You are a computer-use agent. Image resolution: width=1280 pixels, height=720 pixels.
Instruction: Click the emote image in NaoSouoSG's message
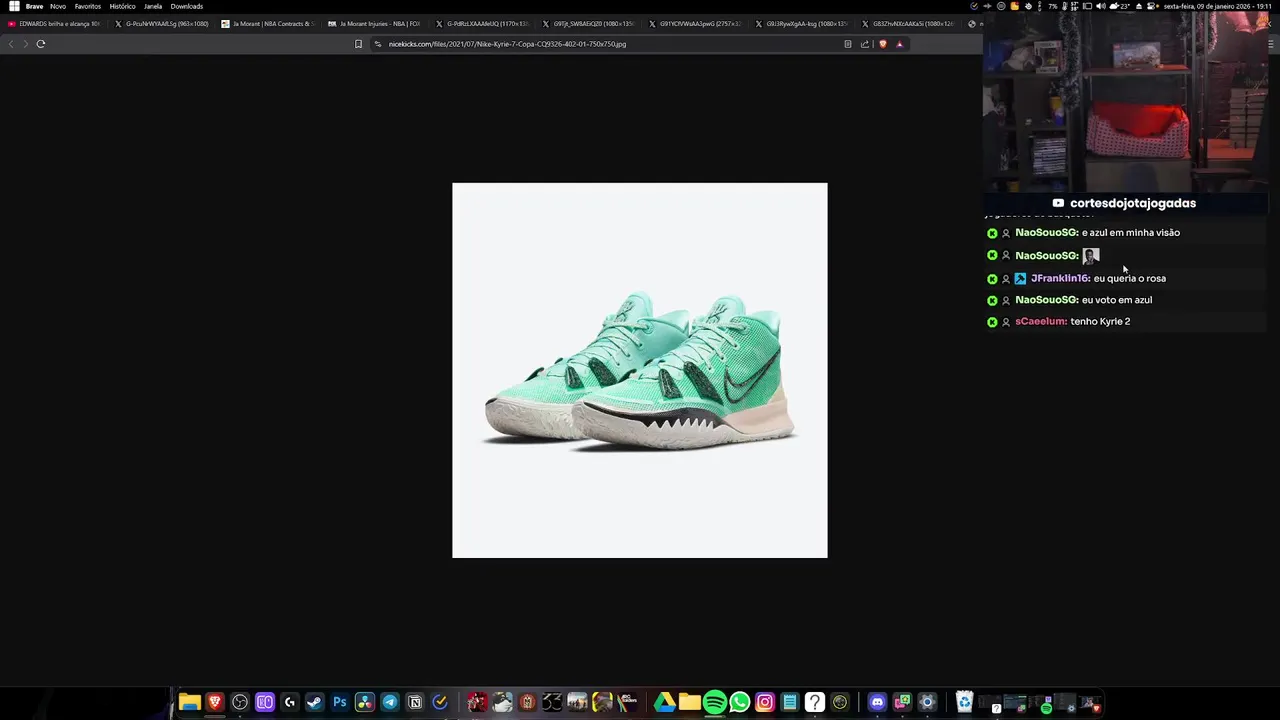[1091, 256]
